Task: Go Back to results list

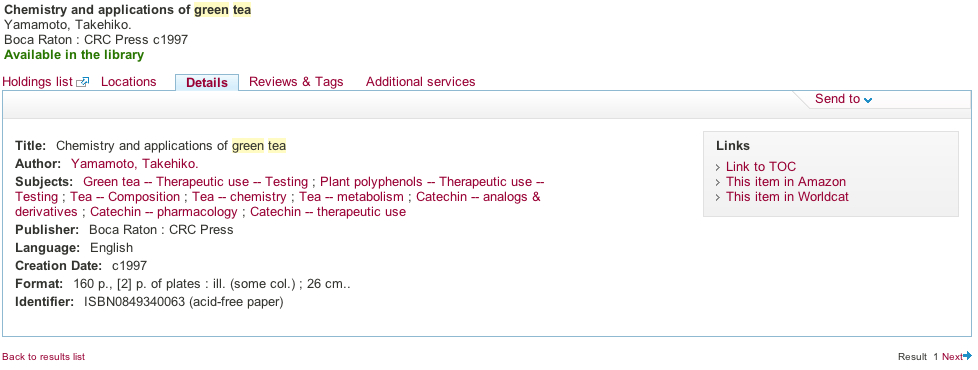Action: 44,357
